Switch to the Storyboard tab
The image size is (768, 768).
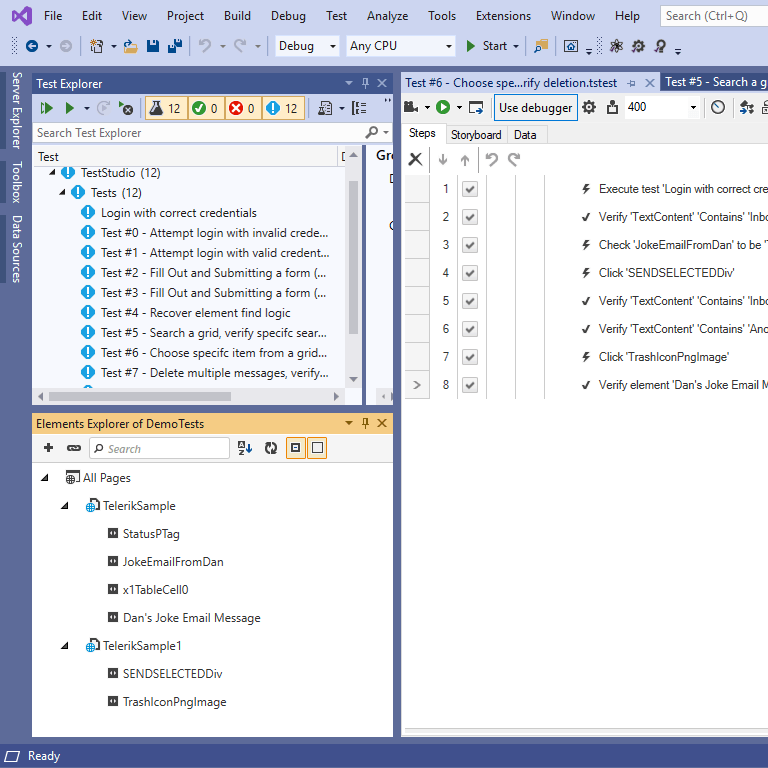(476, 135)
